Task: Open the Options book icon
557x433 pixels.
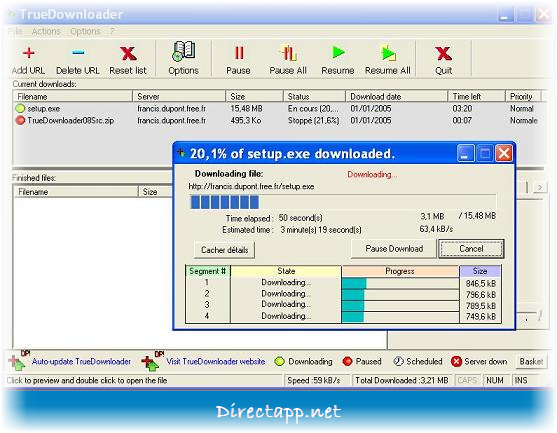Action: [x=183, y=52]
